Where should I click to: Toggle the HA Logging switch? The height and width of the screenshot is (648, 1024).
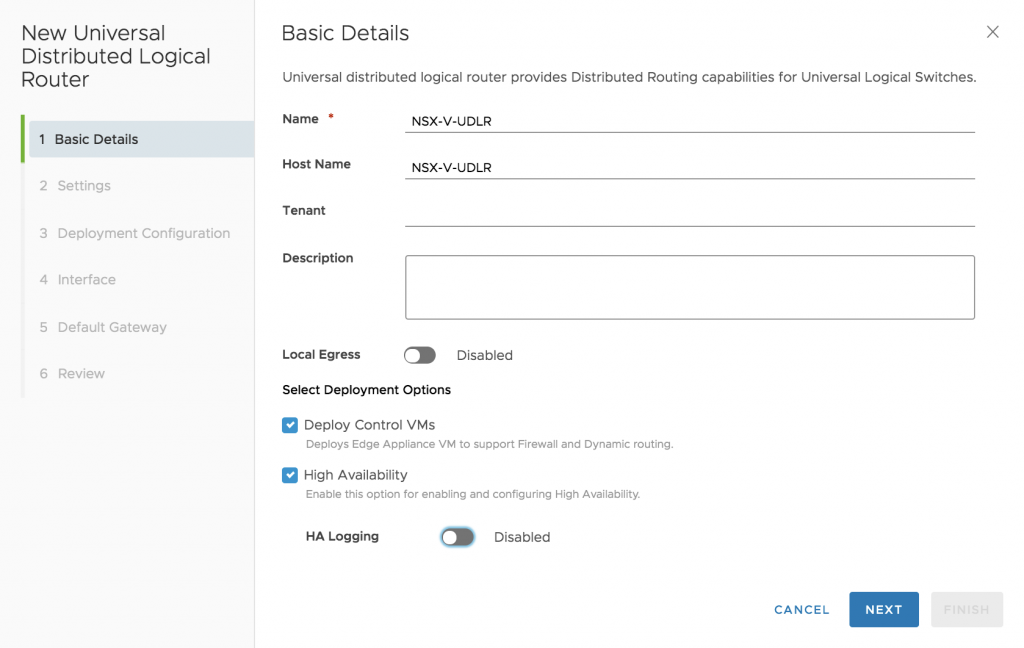click(457, 537)
